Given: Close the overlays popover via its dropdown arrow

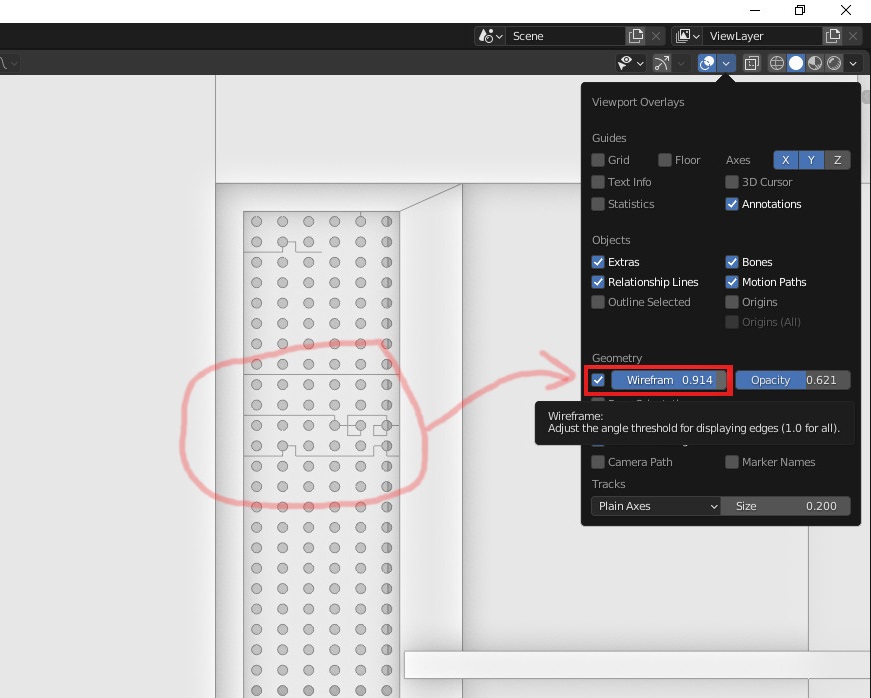Looking at the screenshot, I should point(726,63).
